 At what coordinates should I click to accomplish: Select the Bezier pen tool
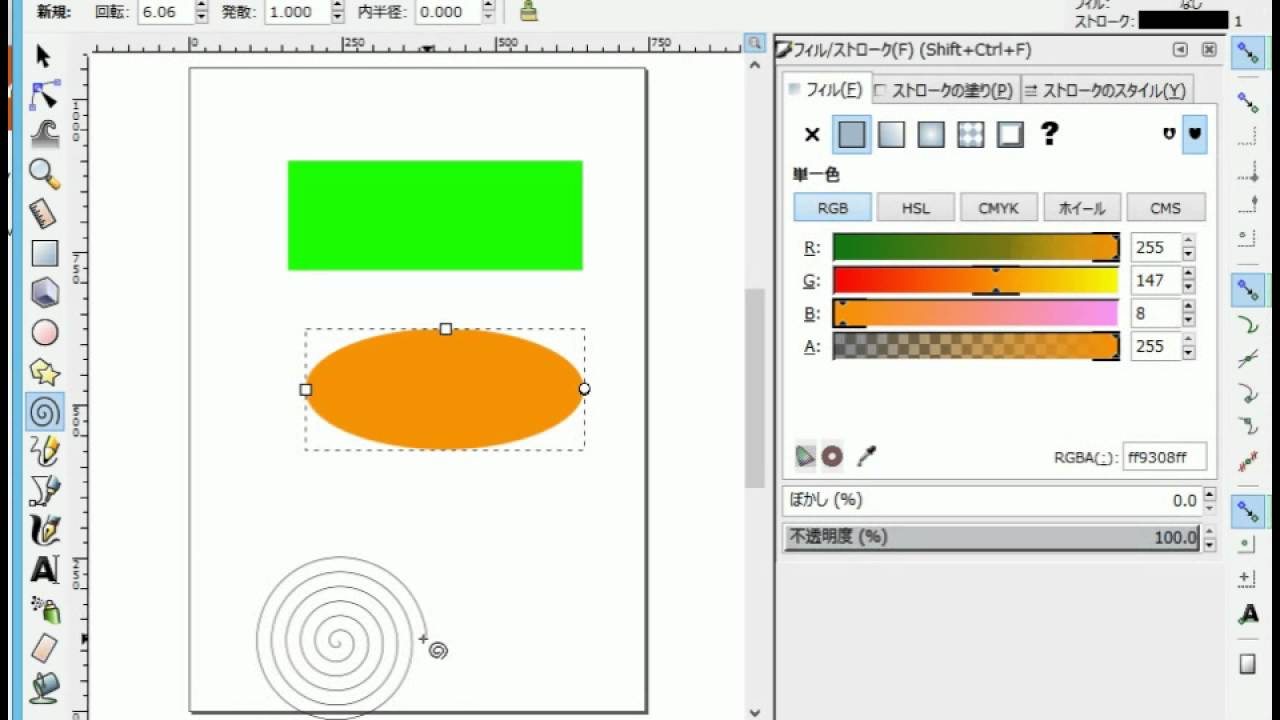[x=45, y=490]
